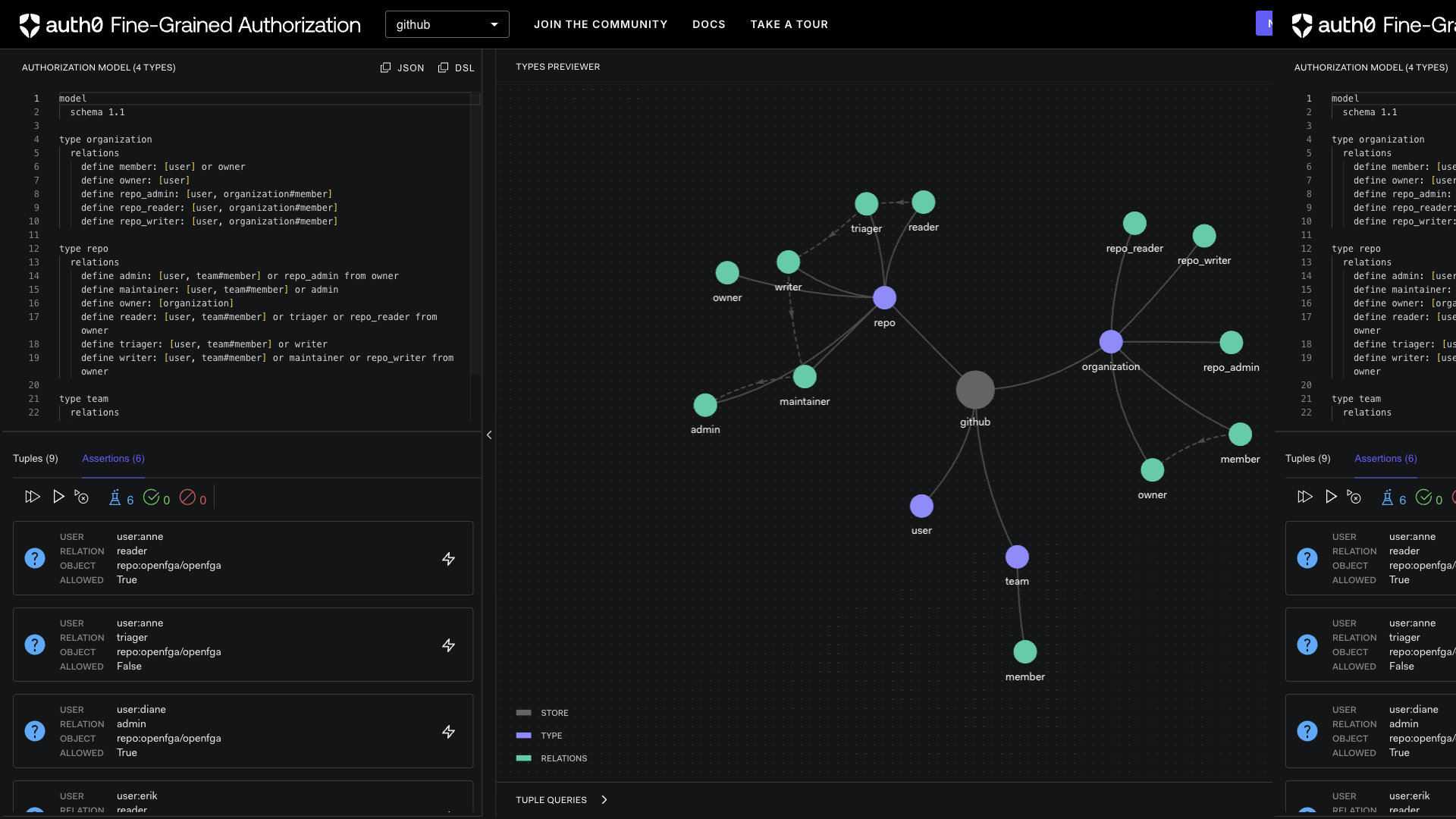Expand the TUPLE QUERIES section
Screen dimensions: 1456x819
point(561,800)
